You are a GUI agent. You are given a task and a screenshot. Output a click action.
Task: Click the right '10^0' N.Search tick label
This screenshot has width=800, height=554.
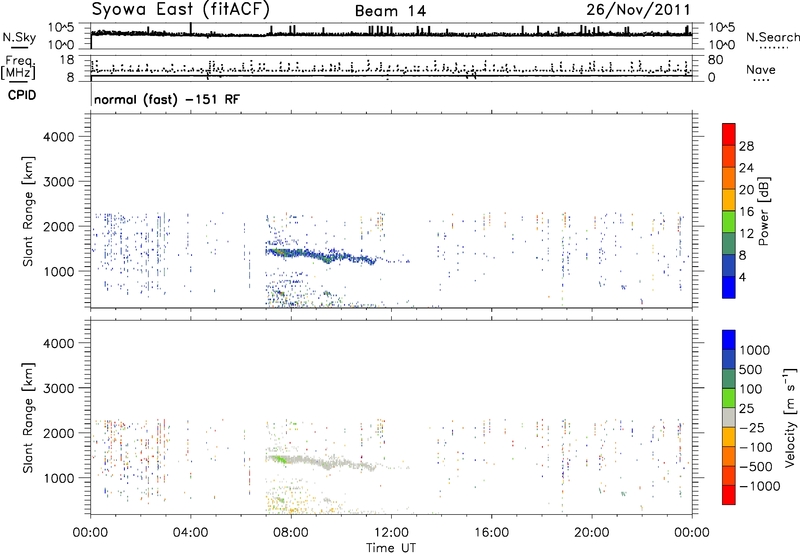(722, 45)
